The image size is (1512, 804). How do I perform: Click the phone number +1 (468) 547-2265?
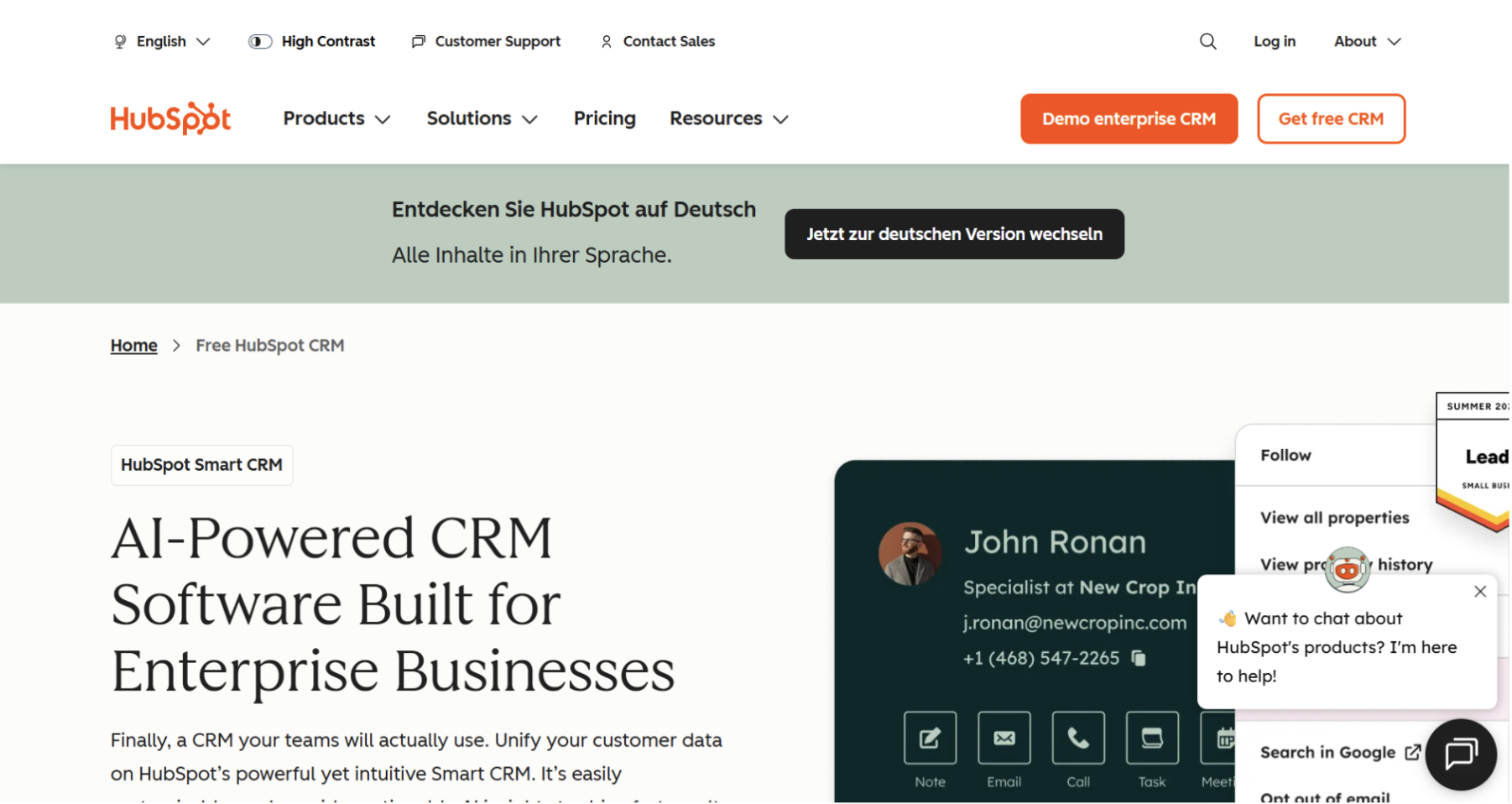tap(1041, 658)
